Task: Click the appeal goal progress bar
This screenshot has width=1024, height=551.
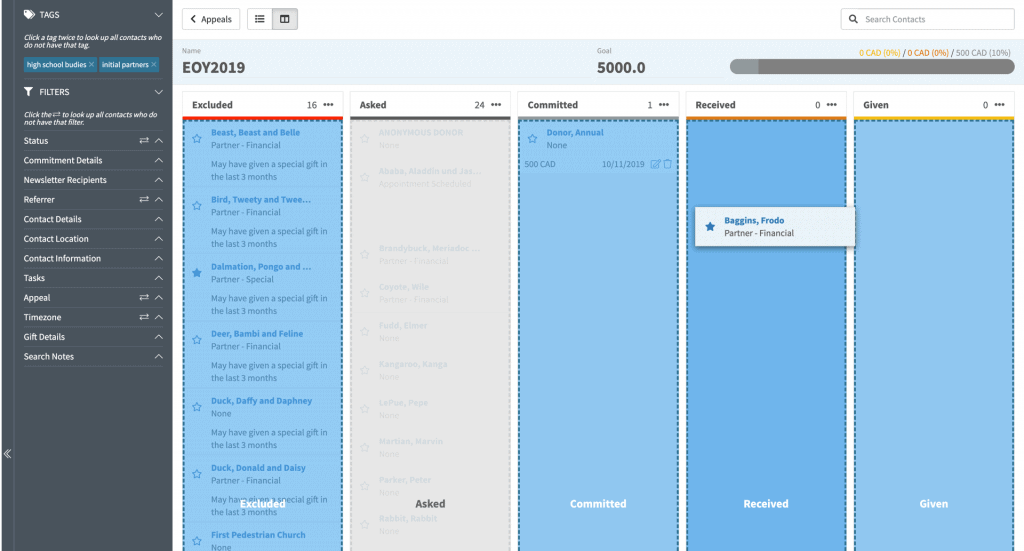Action: 872,67
